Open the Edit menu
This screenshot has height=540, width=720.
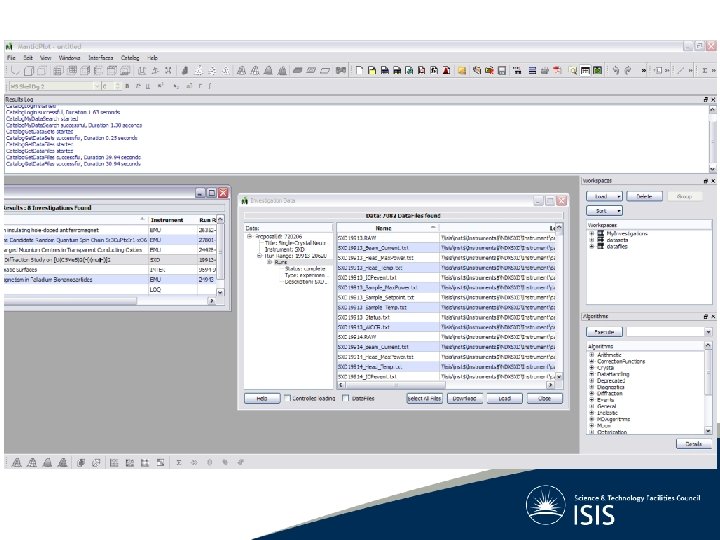coord(28,58)
